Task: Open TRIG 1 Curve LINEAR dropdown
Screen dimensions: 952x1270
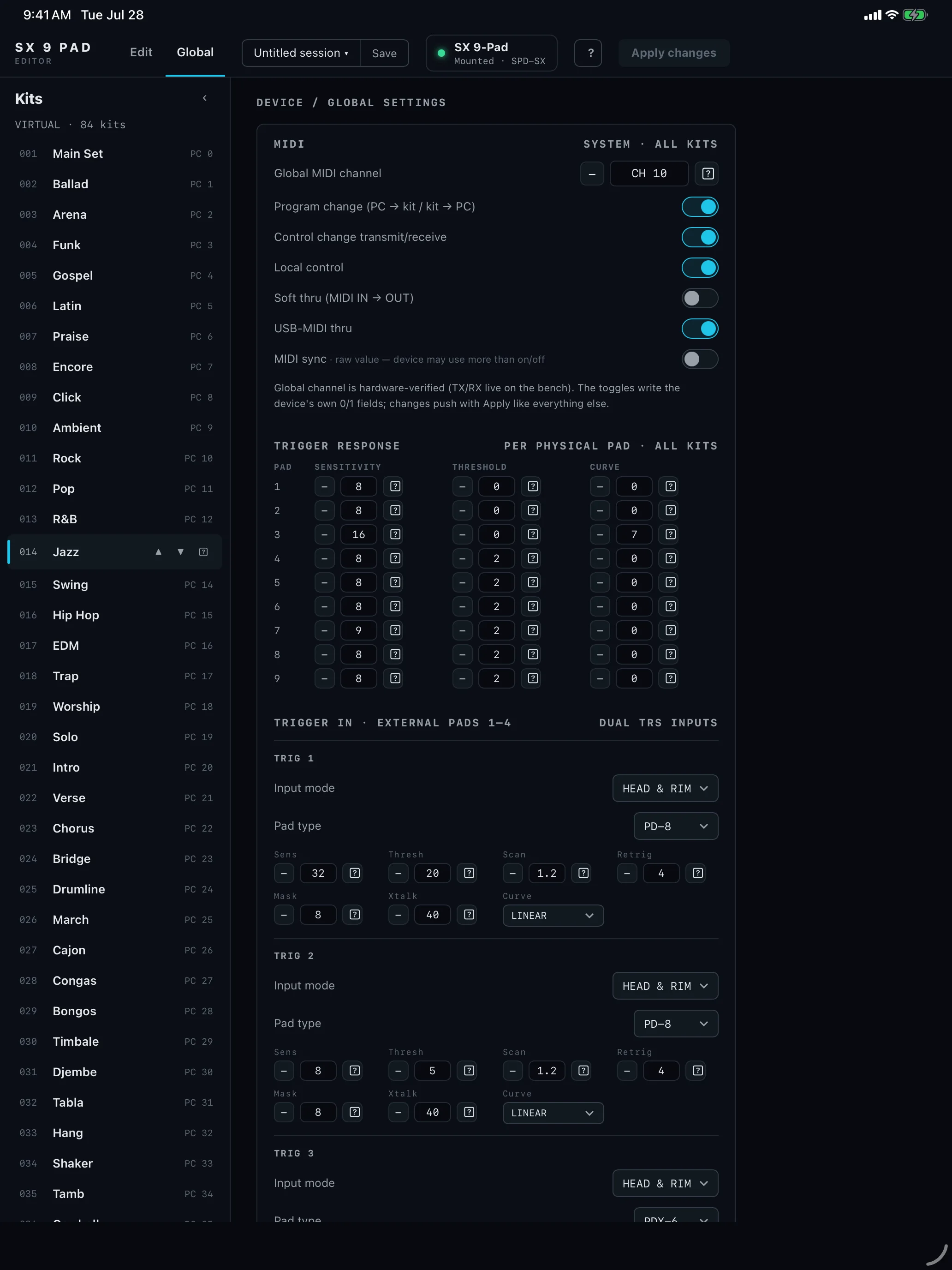Action: [x=553, y=915]
